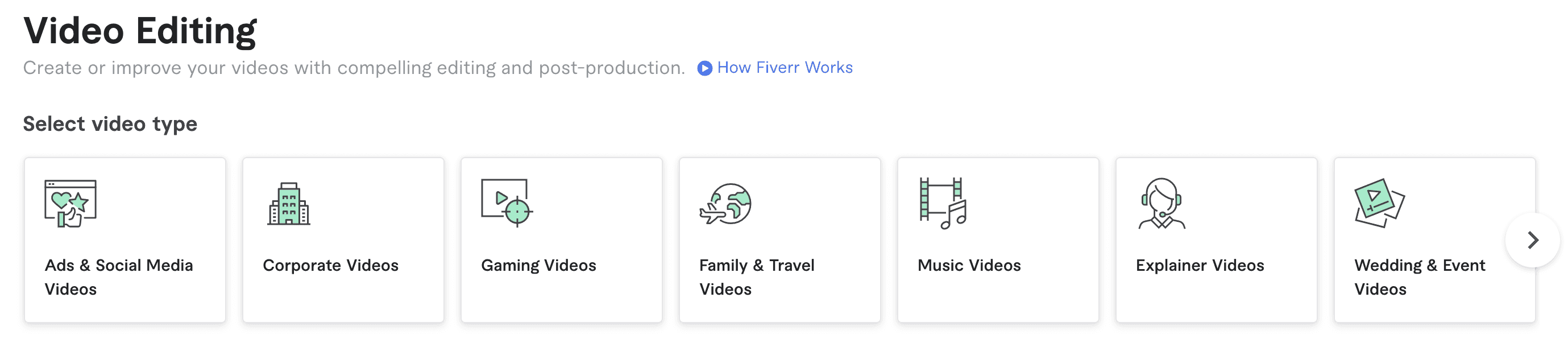Click the Ads & Social Media heart-star icon

coord(70,203)
